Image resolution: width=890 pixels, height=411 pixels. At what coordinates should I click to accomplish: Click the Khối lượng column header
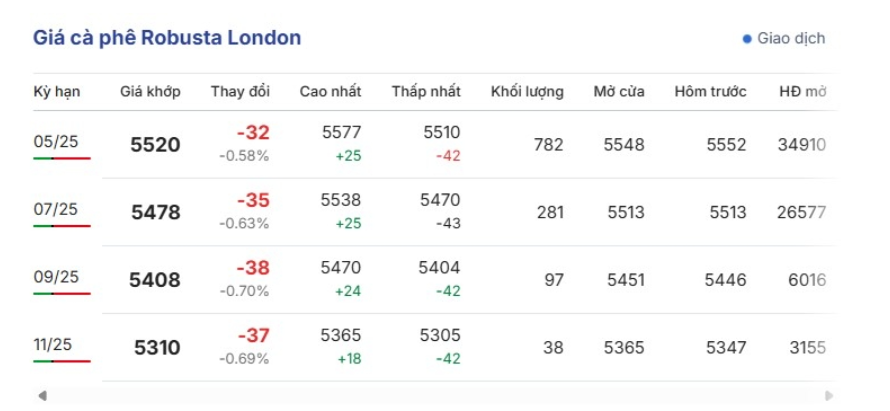point(527,92)
